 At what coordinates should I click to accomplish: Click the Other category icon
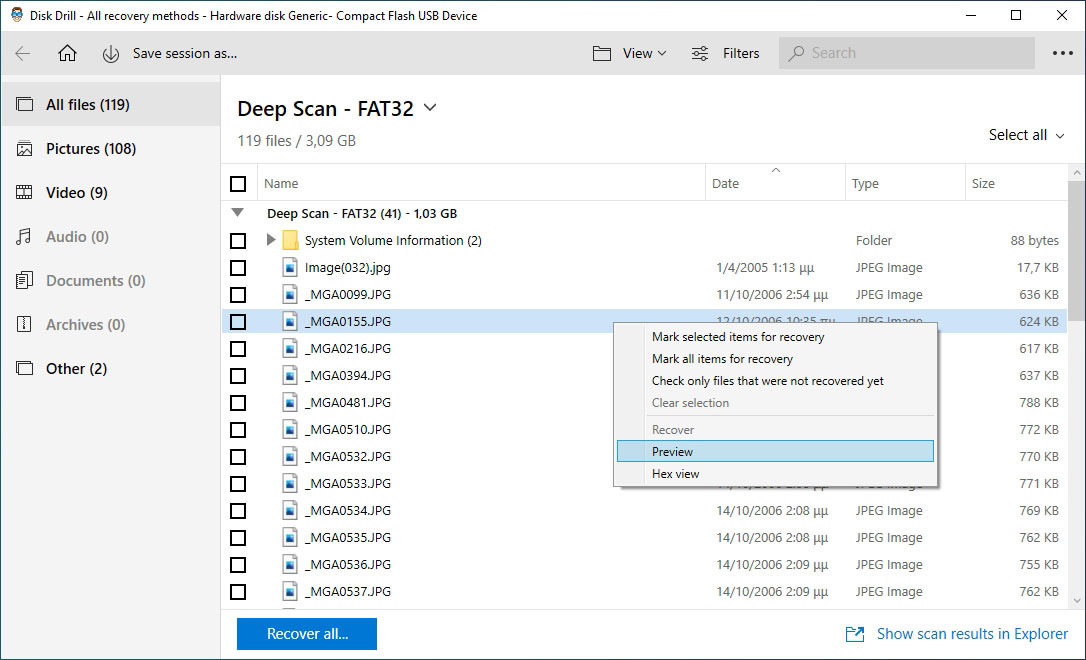pyautogui.click(x=24, y=368)
